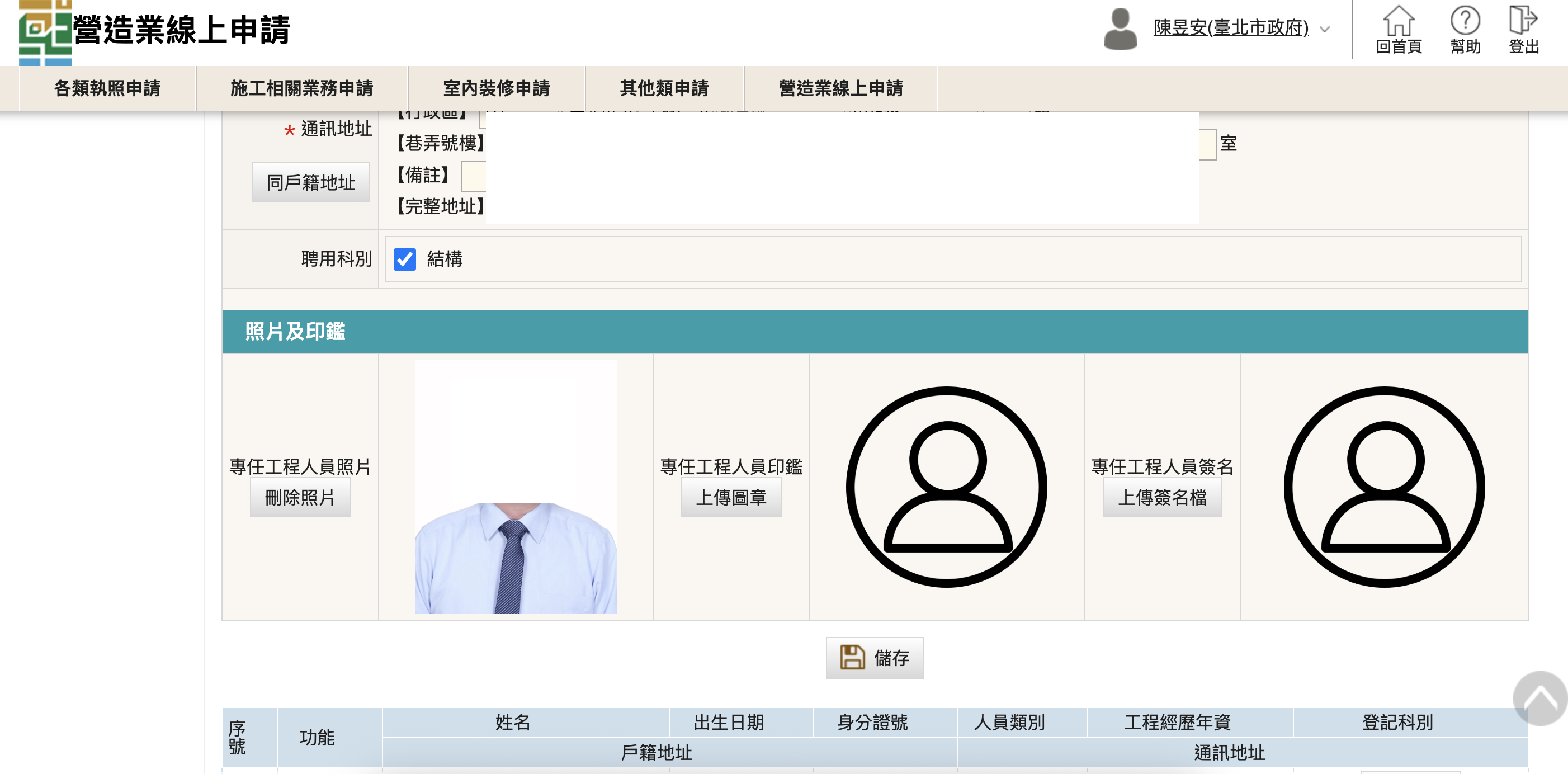
Task: Click the user avatar silhouette icon
Action: click(1120, 29)
